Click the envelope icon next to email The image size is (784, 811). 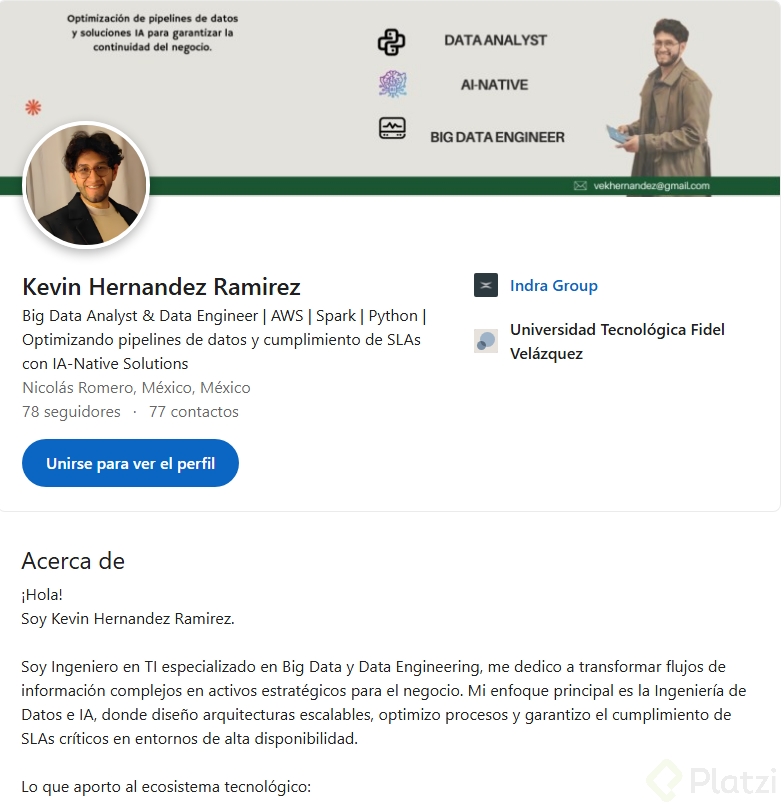[580, 186]
